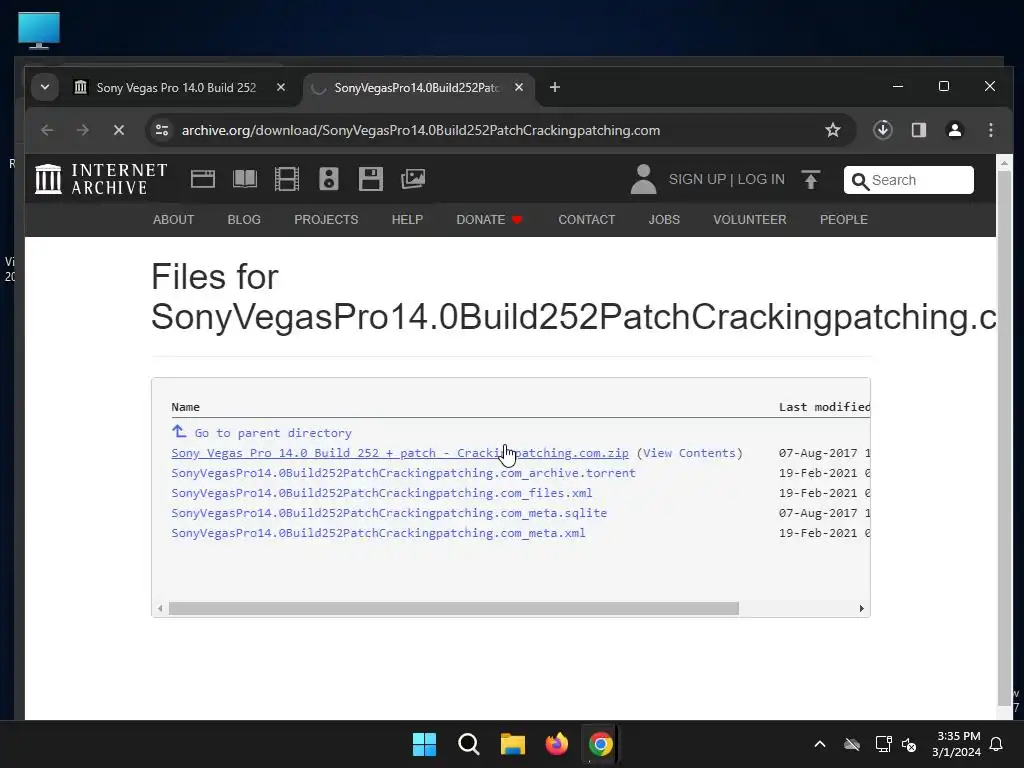Image resolution: width=1024 pixels, height=768 pixels.
Task: Close the SonyVegasPro14.0Build252Patc tab
Action: pos(519,87)
